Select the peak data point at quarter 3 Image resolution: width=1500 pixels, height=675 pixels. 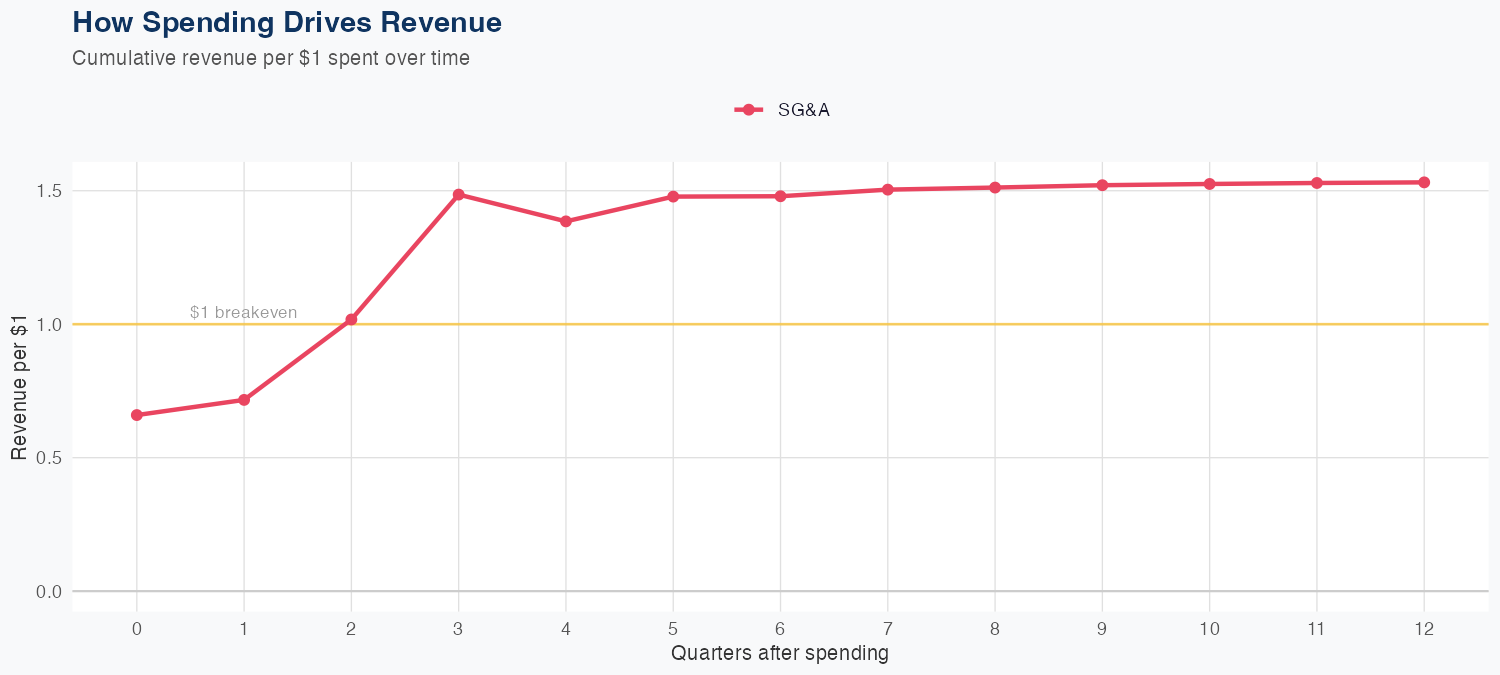[x=459, y=195]
